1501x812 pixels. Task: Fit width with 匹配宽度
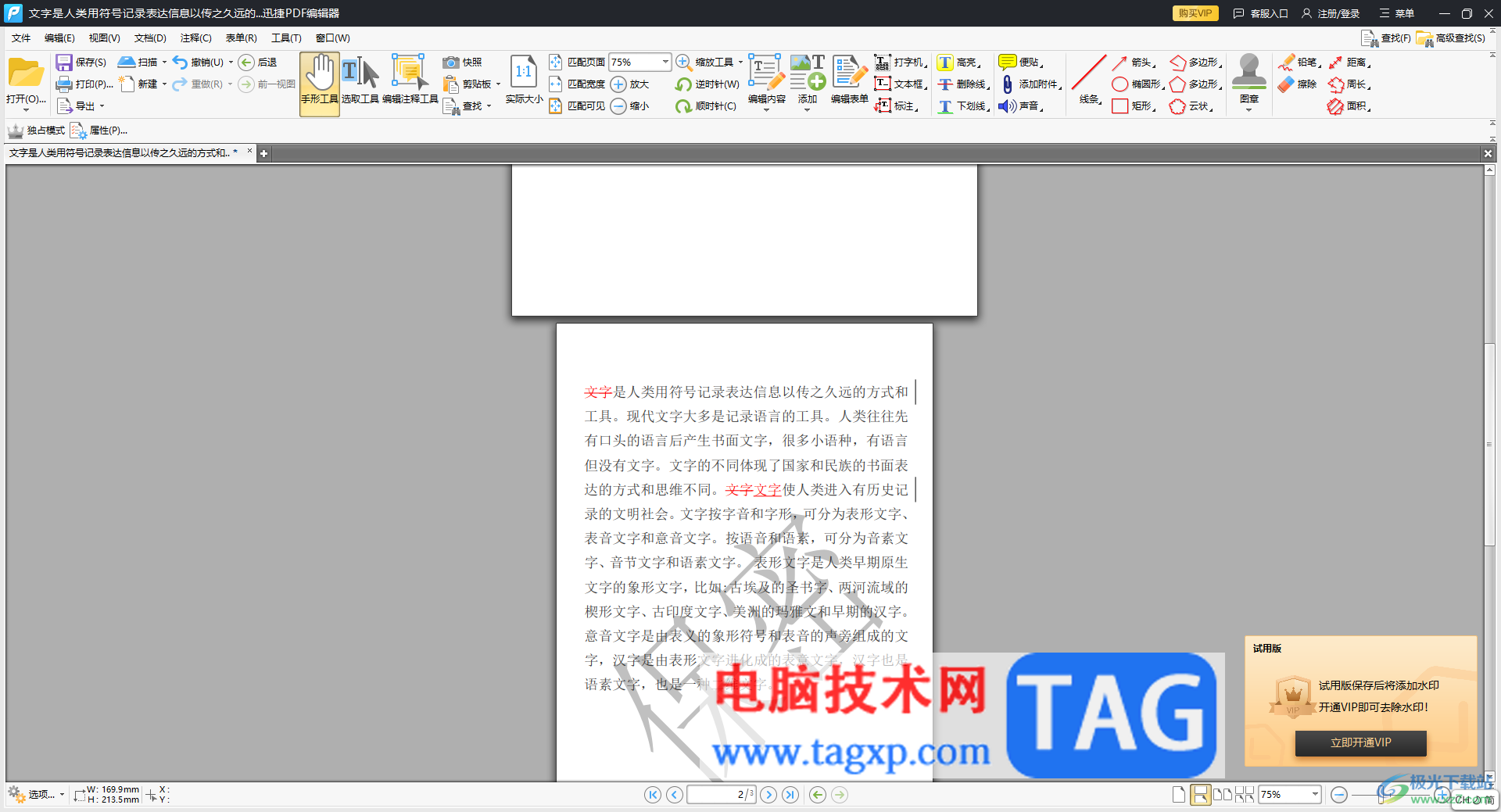tap(577, 84)
